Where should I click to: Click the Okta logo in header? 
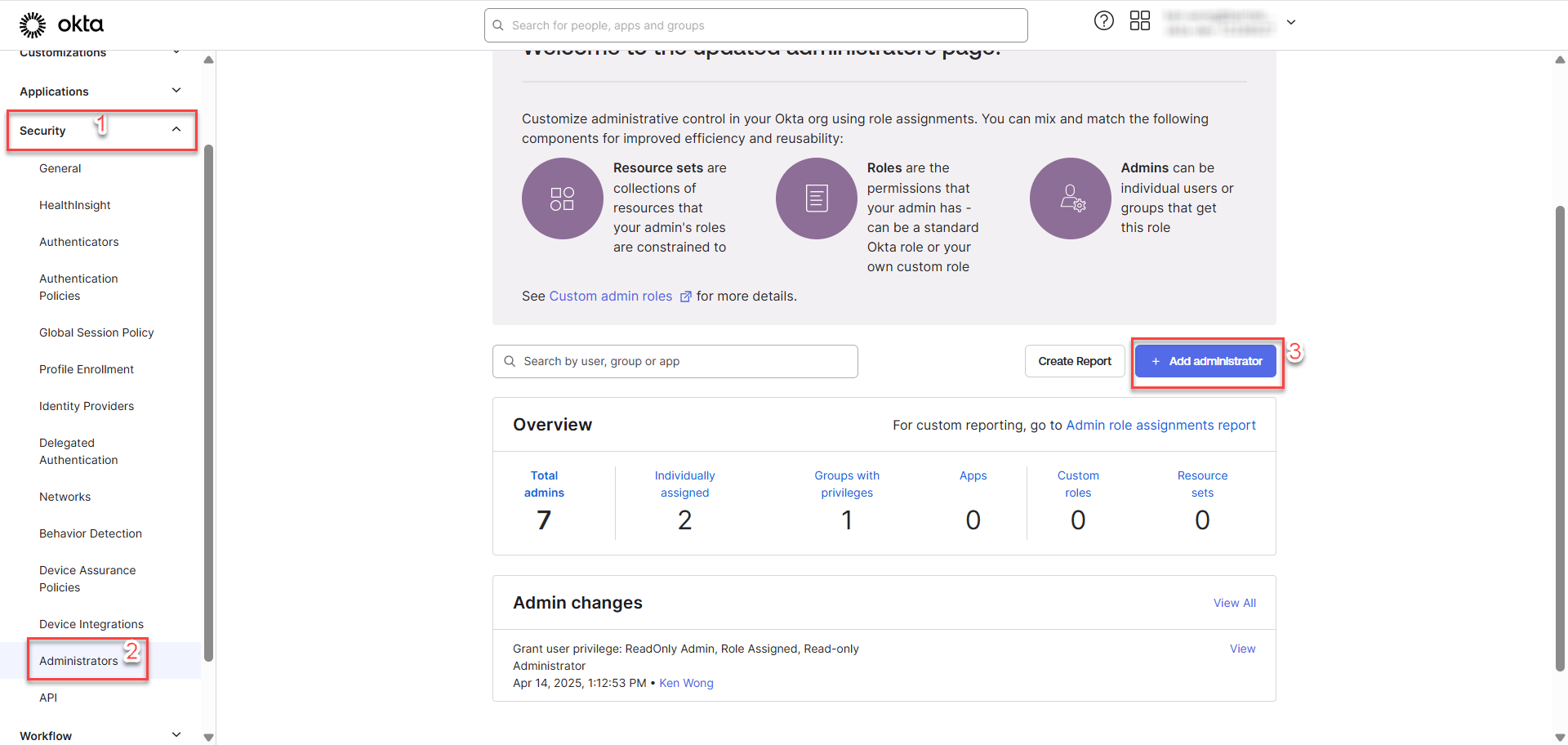(61, 25)
